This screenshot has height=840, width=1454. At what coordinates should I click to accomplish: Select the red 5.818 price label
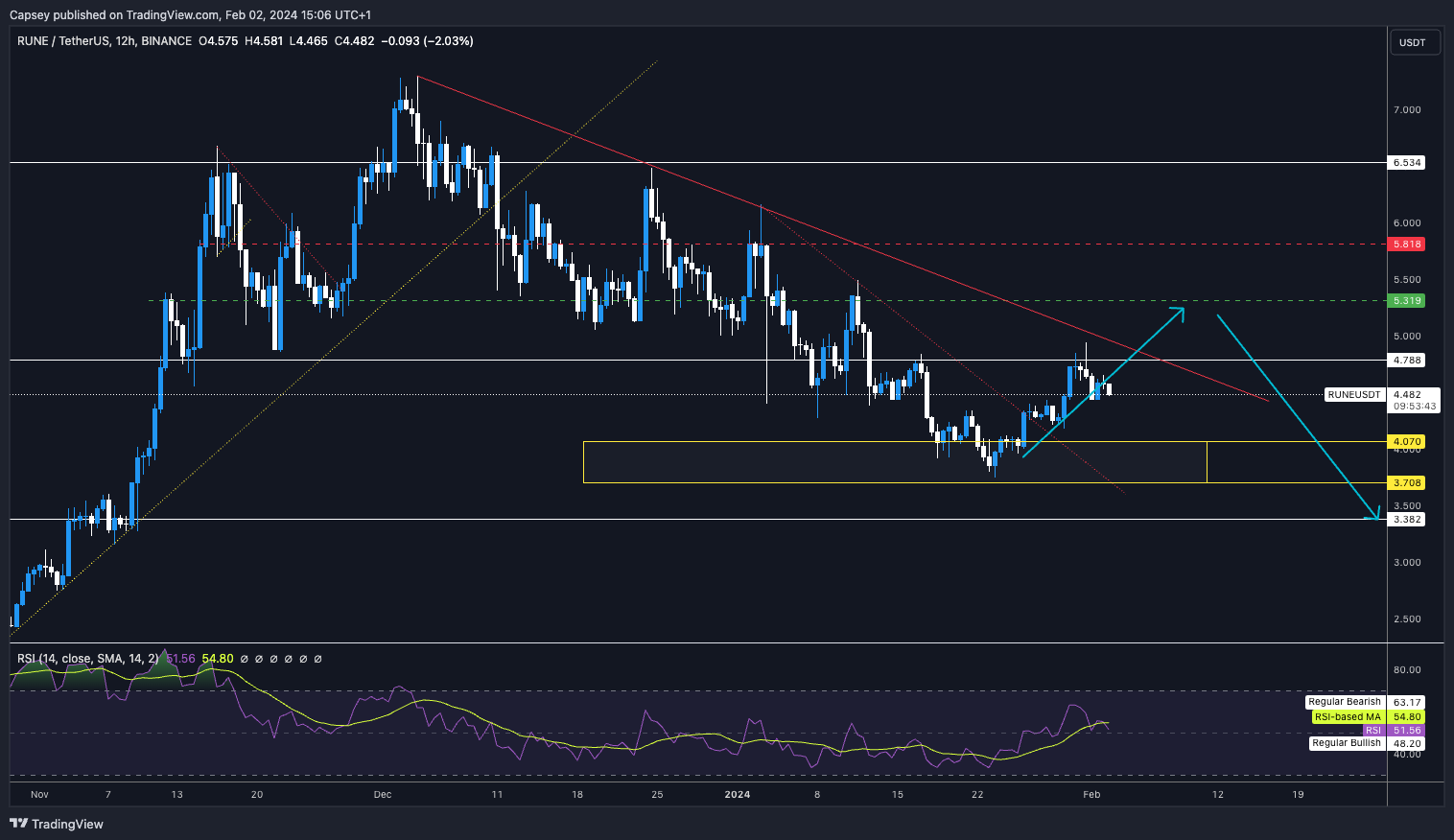[x=1407, y=244]
